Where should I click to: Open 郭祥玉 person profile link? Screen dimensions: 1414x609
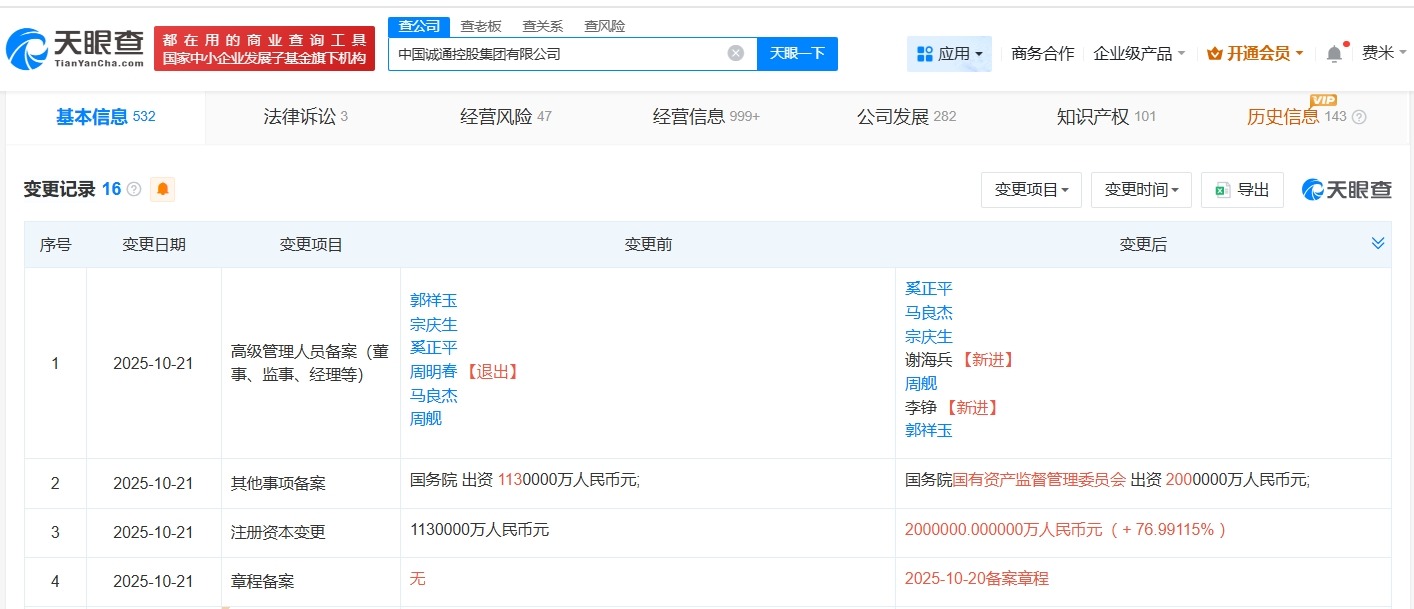[432, 300]
